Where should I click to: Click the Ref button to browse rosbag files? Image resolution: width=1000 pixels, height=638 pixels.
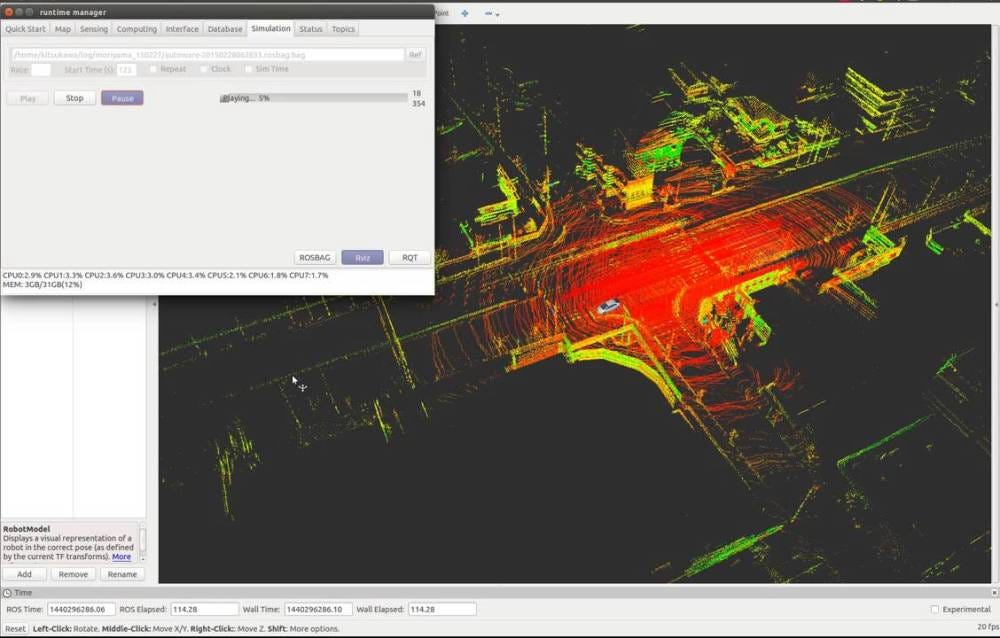pyautogui.click(x=415, y=54)
